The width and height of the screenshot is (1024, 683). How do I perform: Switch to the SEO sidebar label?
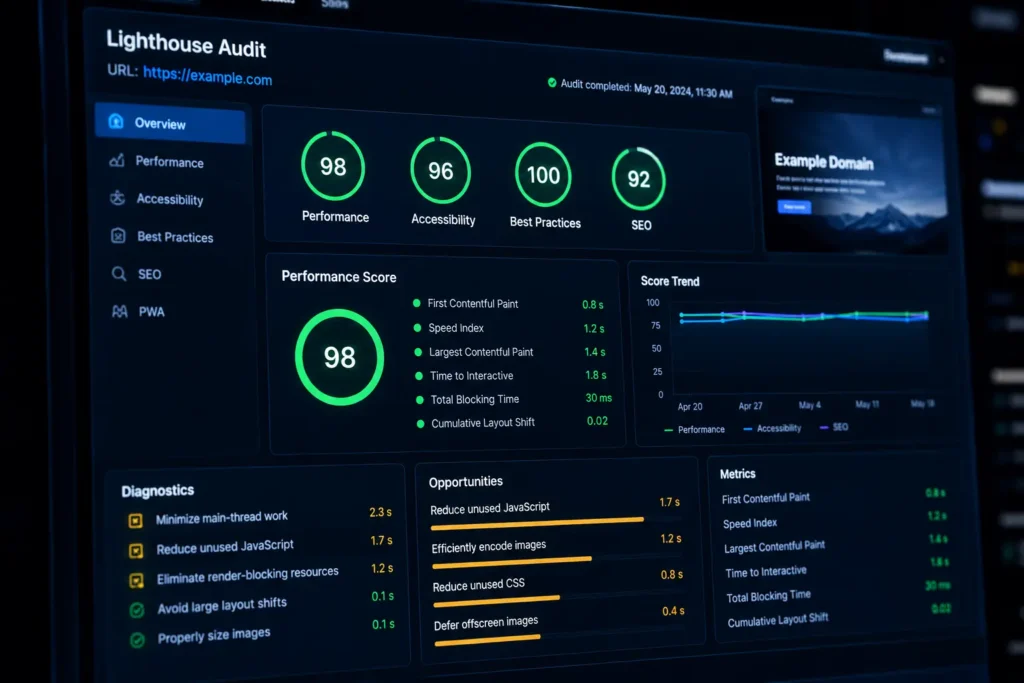coord(150,274)
